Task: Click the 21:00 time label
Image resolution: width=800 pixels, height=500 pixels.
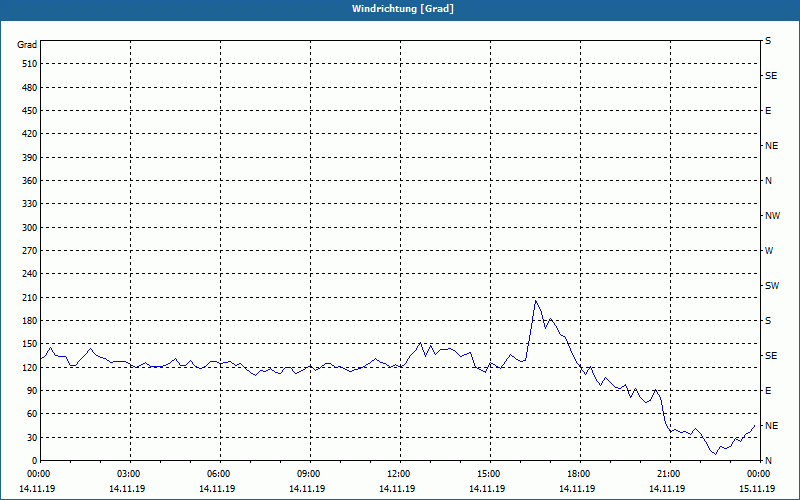Action: (x=669, y=474)
